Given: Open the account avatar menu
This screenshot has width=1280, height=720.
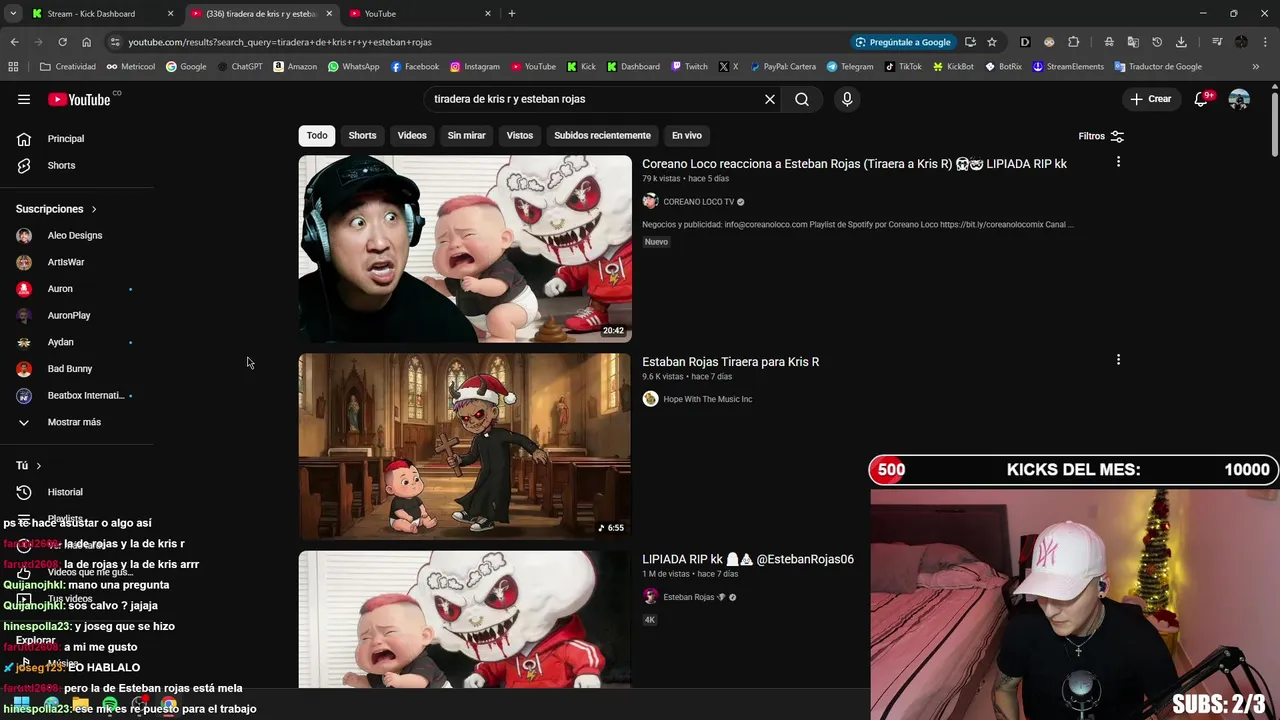Looking at the screenshot, I should click(x=1239, y=99).
